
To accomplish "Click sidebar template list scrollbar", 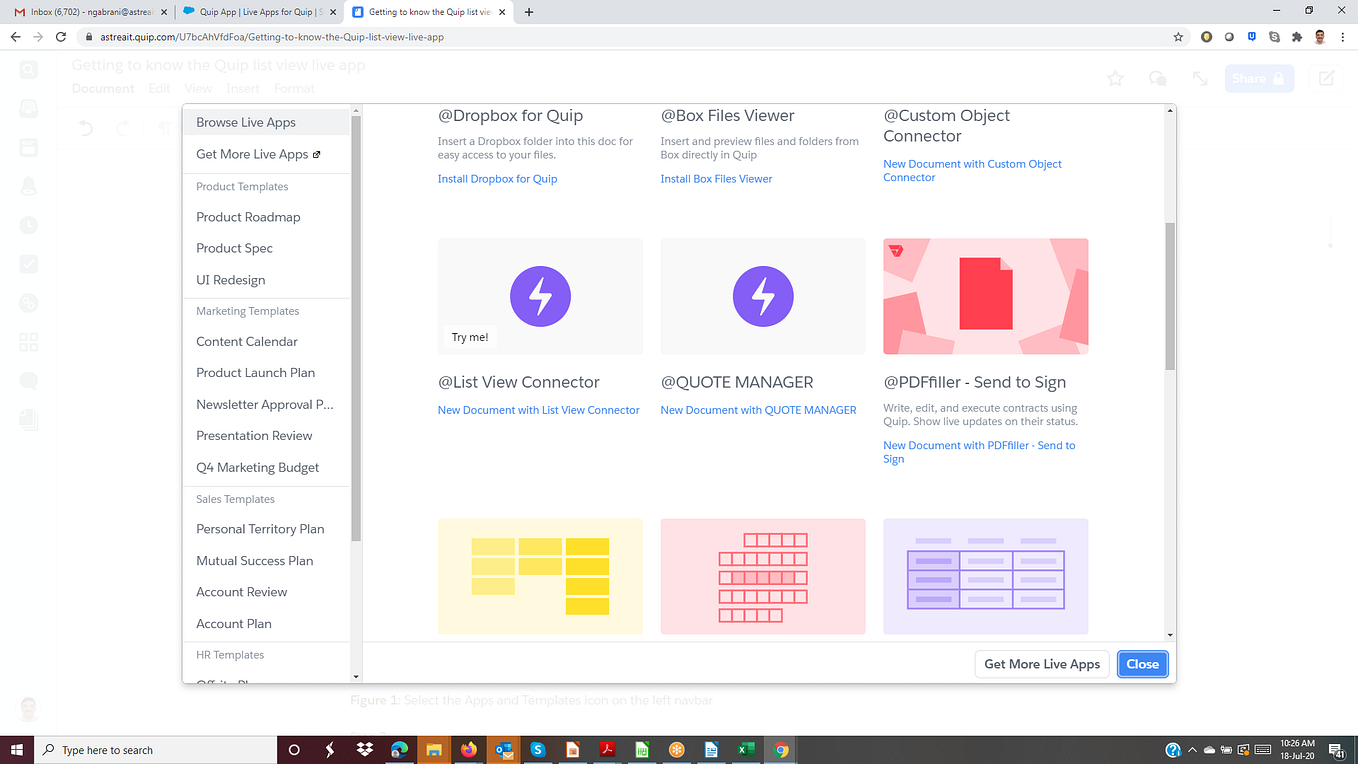I will coord(356,328).
